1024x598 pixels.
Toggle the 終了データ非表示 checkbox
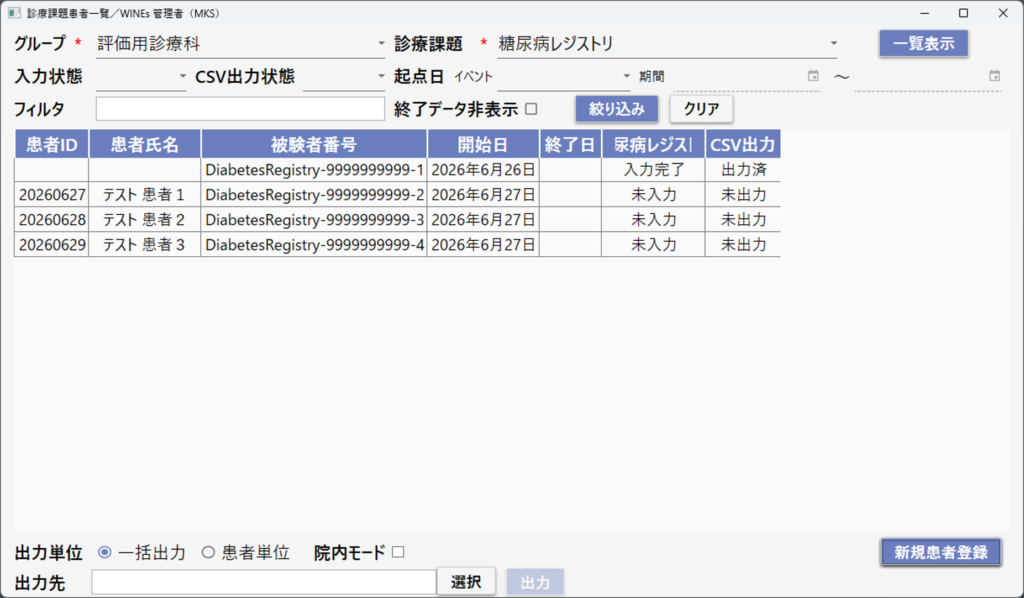[x=532, y=109]
